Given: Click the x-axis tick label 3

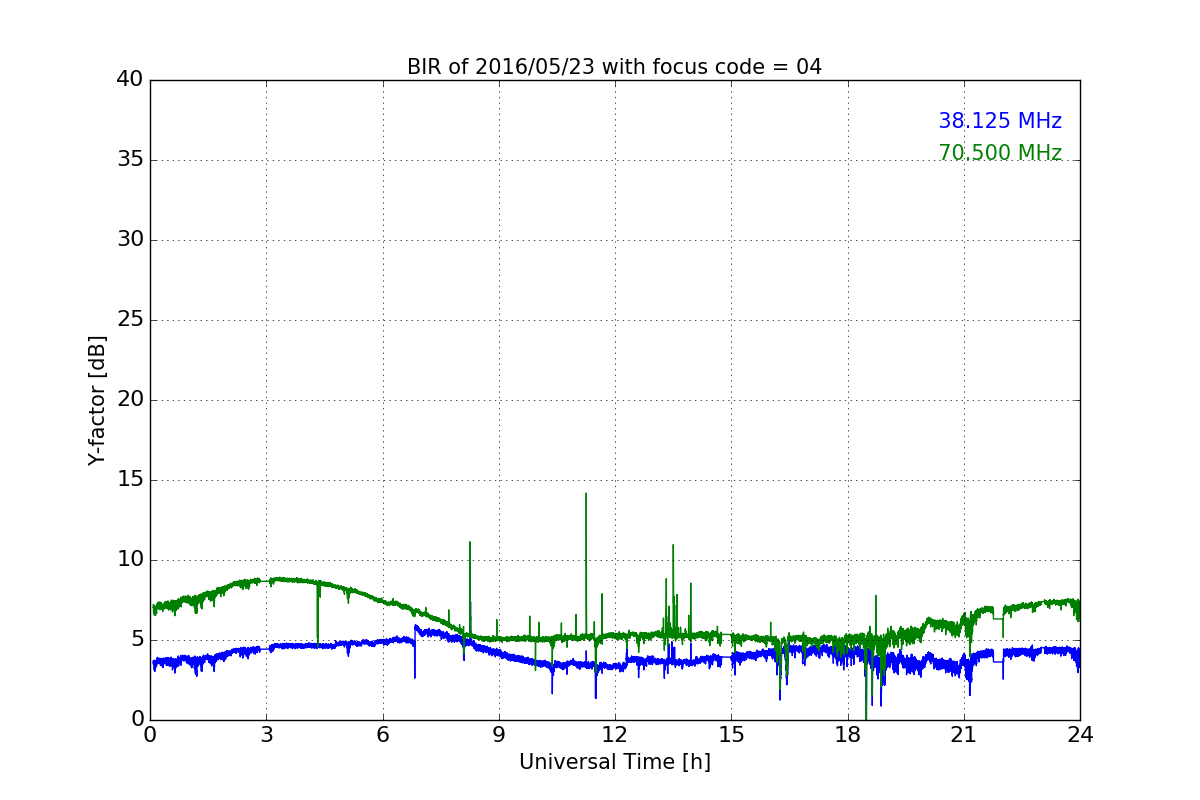Looking at the screenshot, I should (266, 735).
